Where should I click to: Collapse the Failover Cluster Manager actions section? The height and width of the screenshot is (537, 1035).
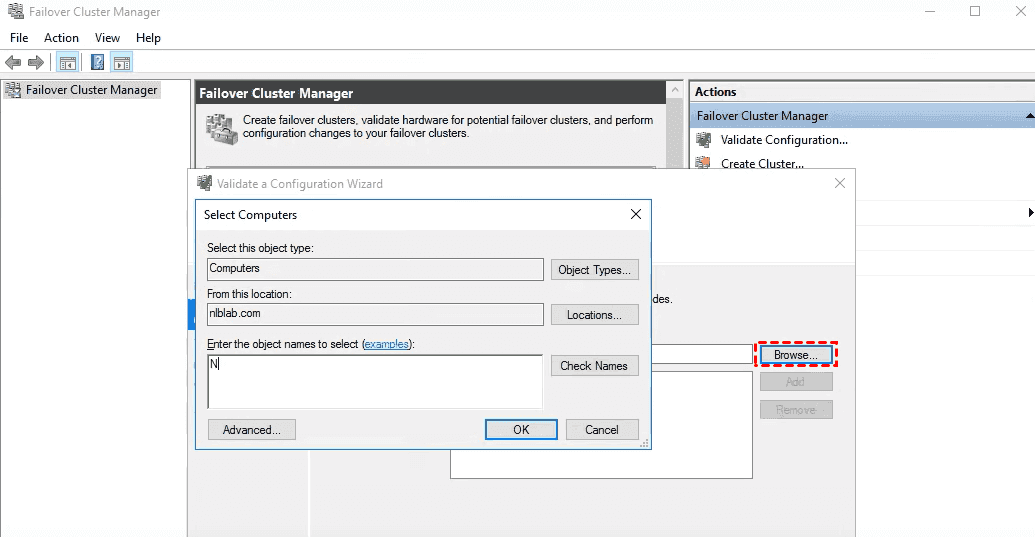1029,116
